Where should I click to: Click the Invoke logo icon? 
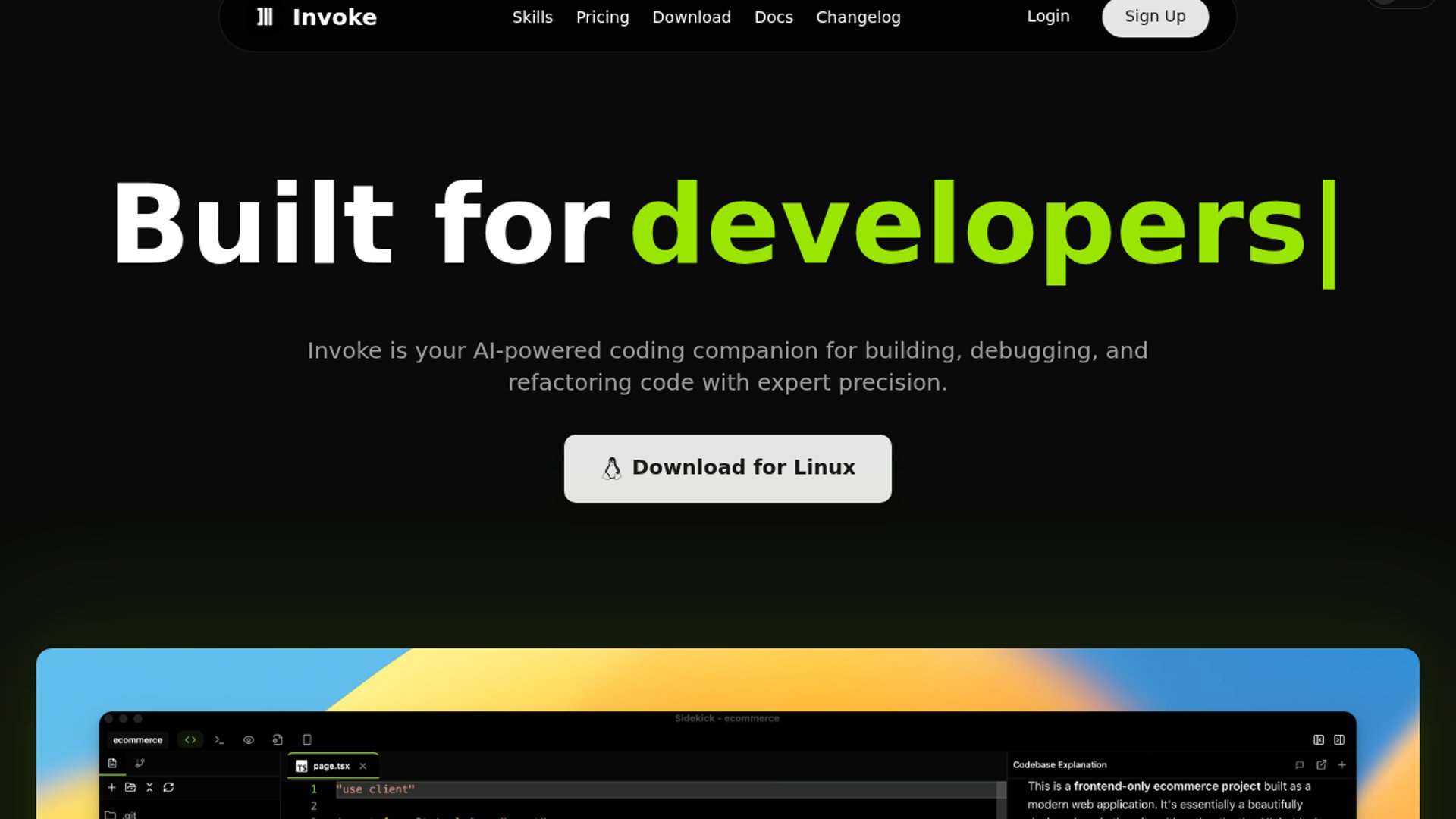265,17
